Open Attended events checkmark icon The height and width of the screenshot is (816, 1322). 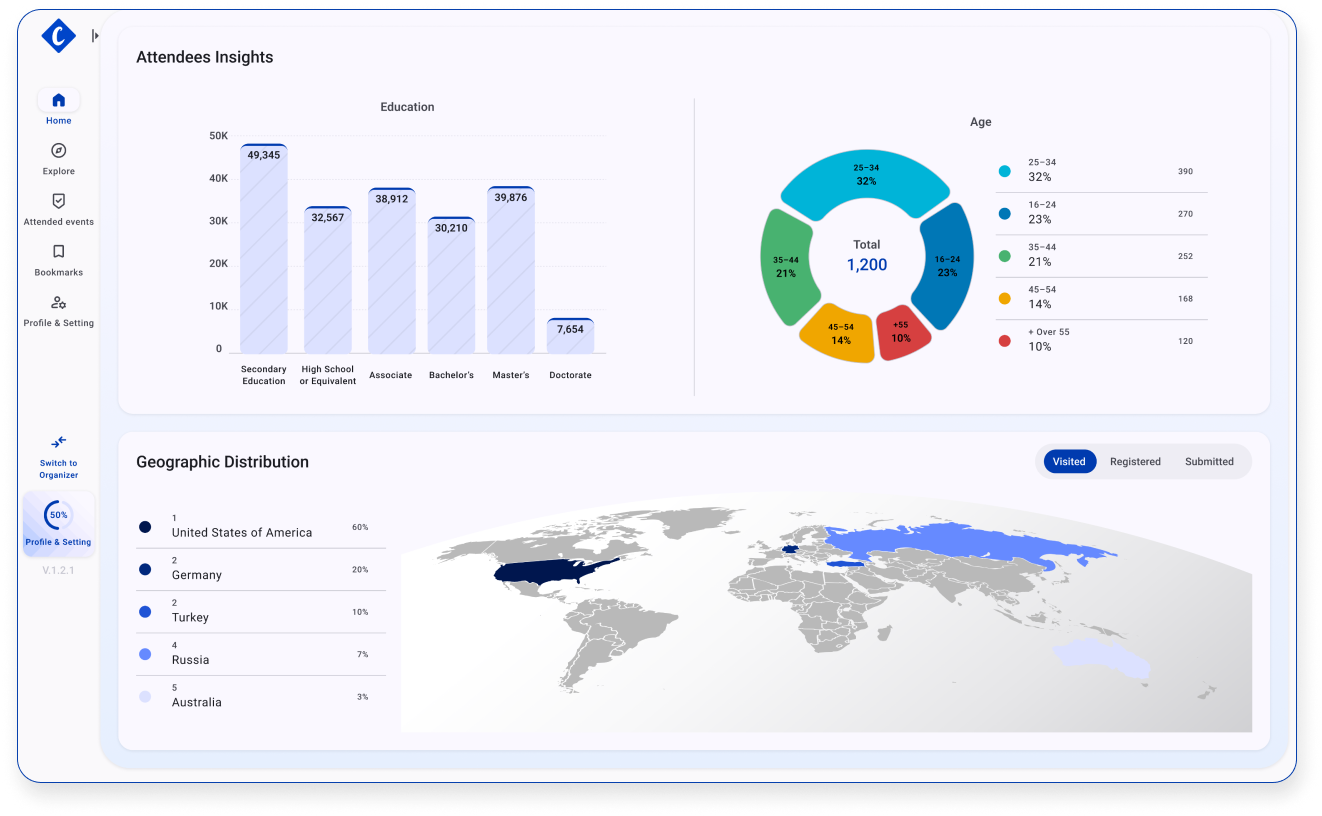coord(58,201)
